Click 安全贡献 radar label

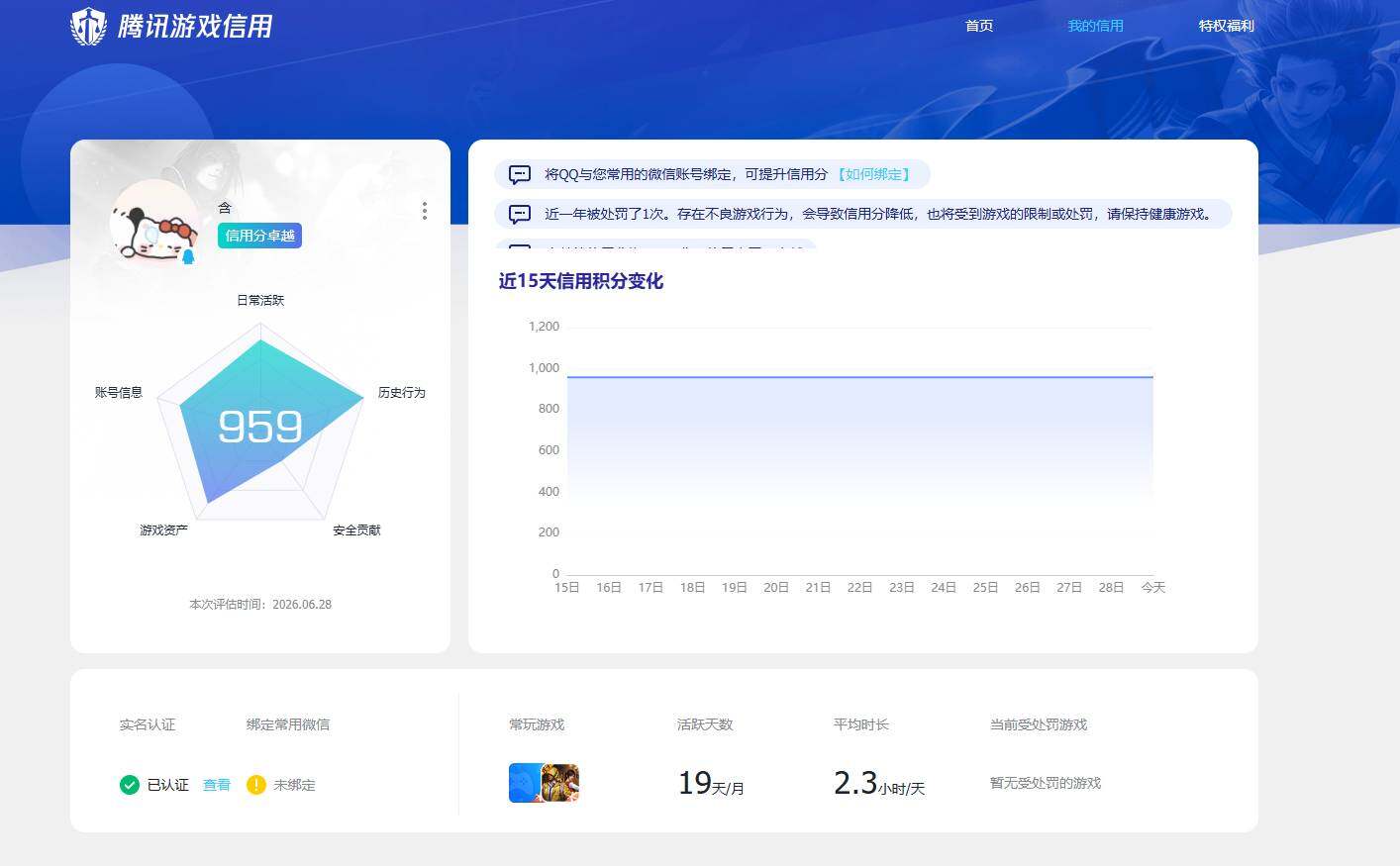pyautogui.click(x=356, y=530)
